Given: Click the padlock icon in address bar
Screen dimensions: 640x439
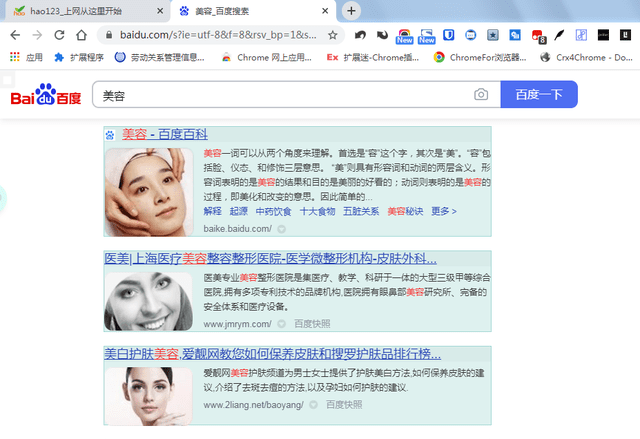Looking at the screenshot, I should (109, 35).
